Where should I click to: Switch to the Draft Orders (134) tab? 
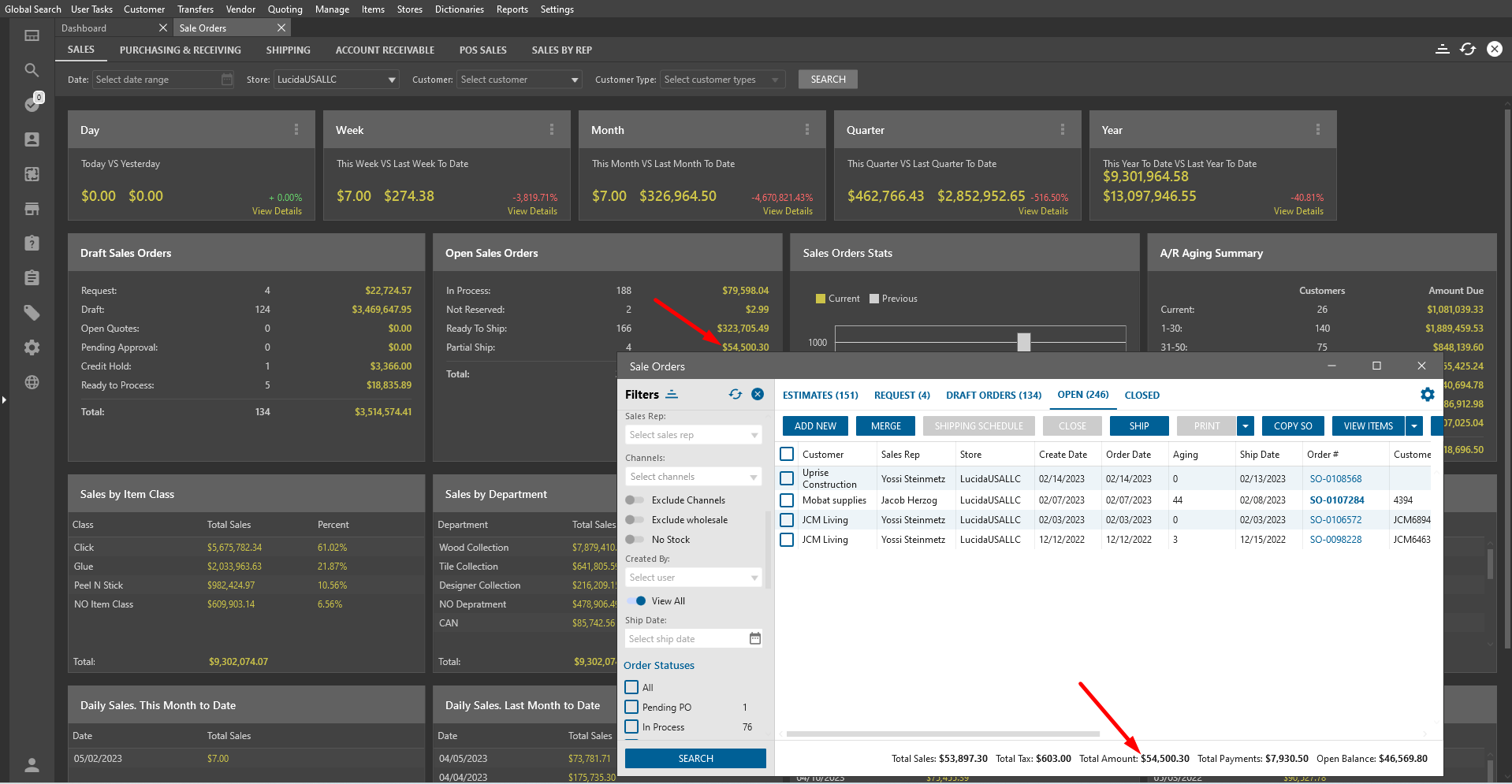coord(993,396)
